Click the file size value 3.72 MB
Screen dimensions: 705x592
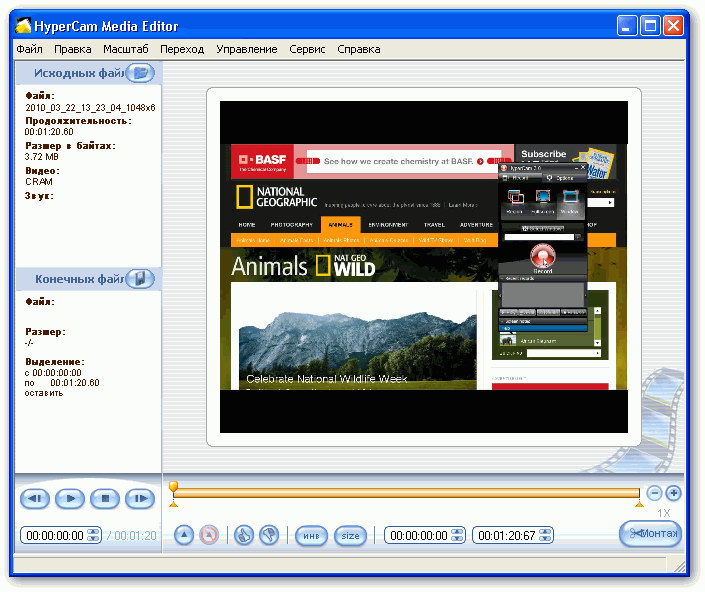click(41, 156)
